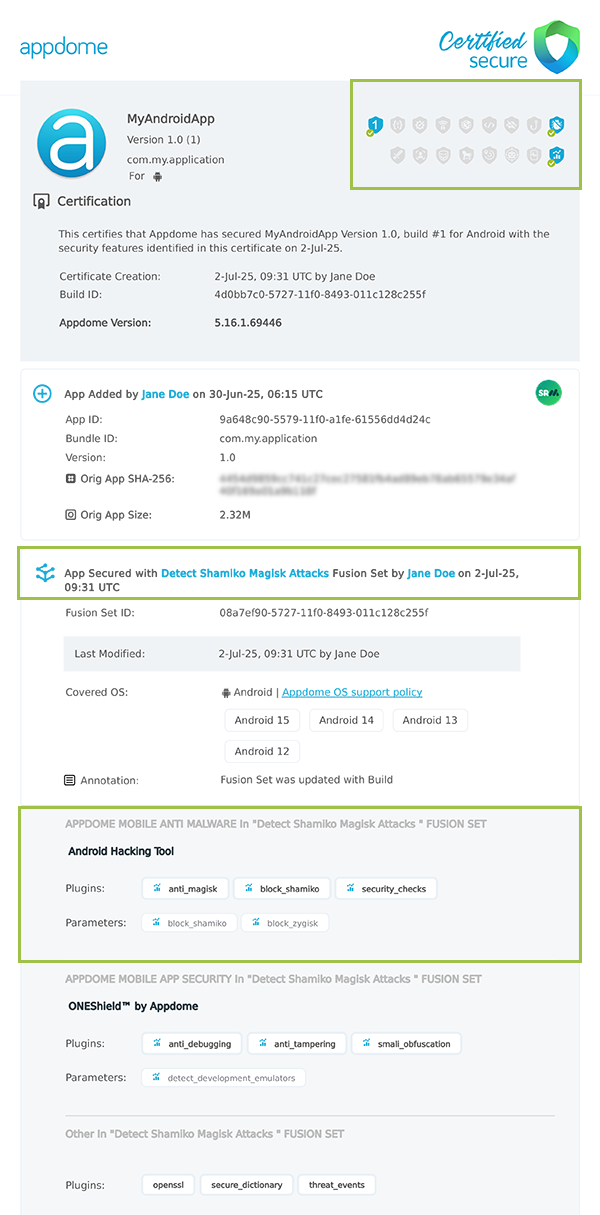Viewport: 600px width, 1215px height.
Task: Select the anti_magisk plugin chip
Action: pos(186,888)
